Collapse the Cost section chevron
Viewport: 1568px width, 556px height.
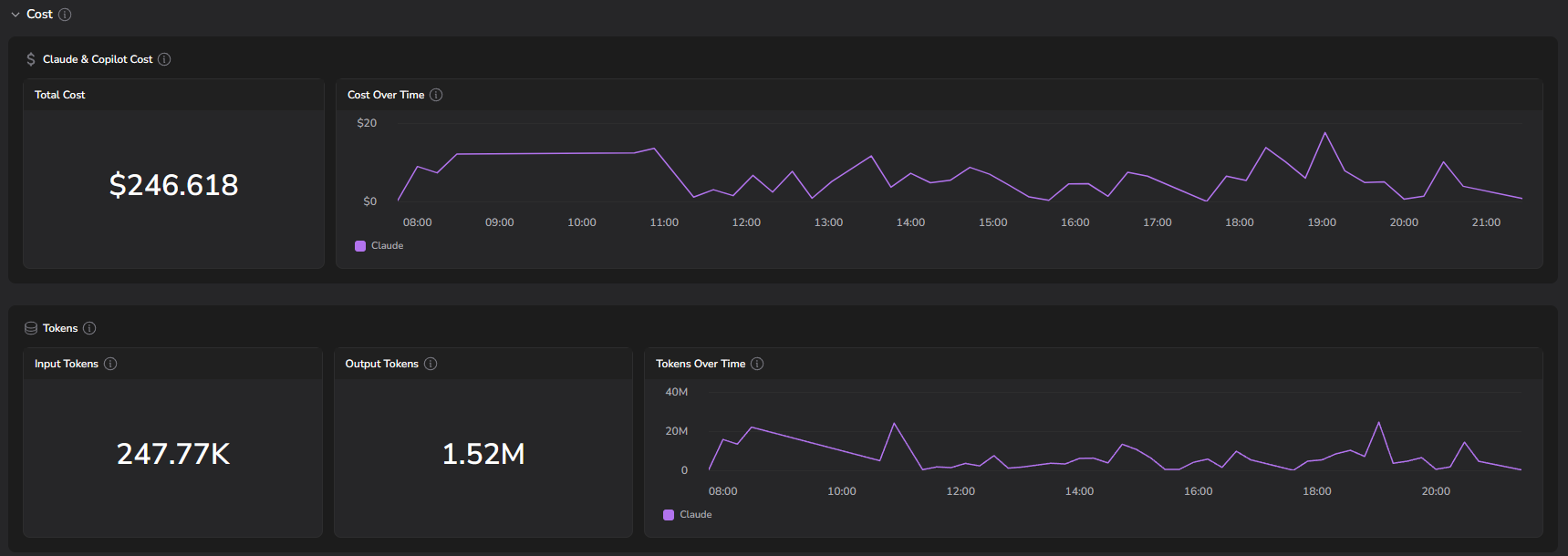point(16,15)
